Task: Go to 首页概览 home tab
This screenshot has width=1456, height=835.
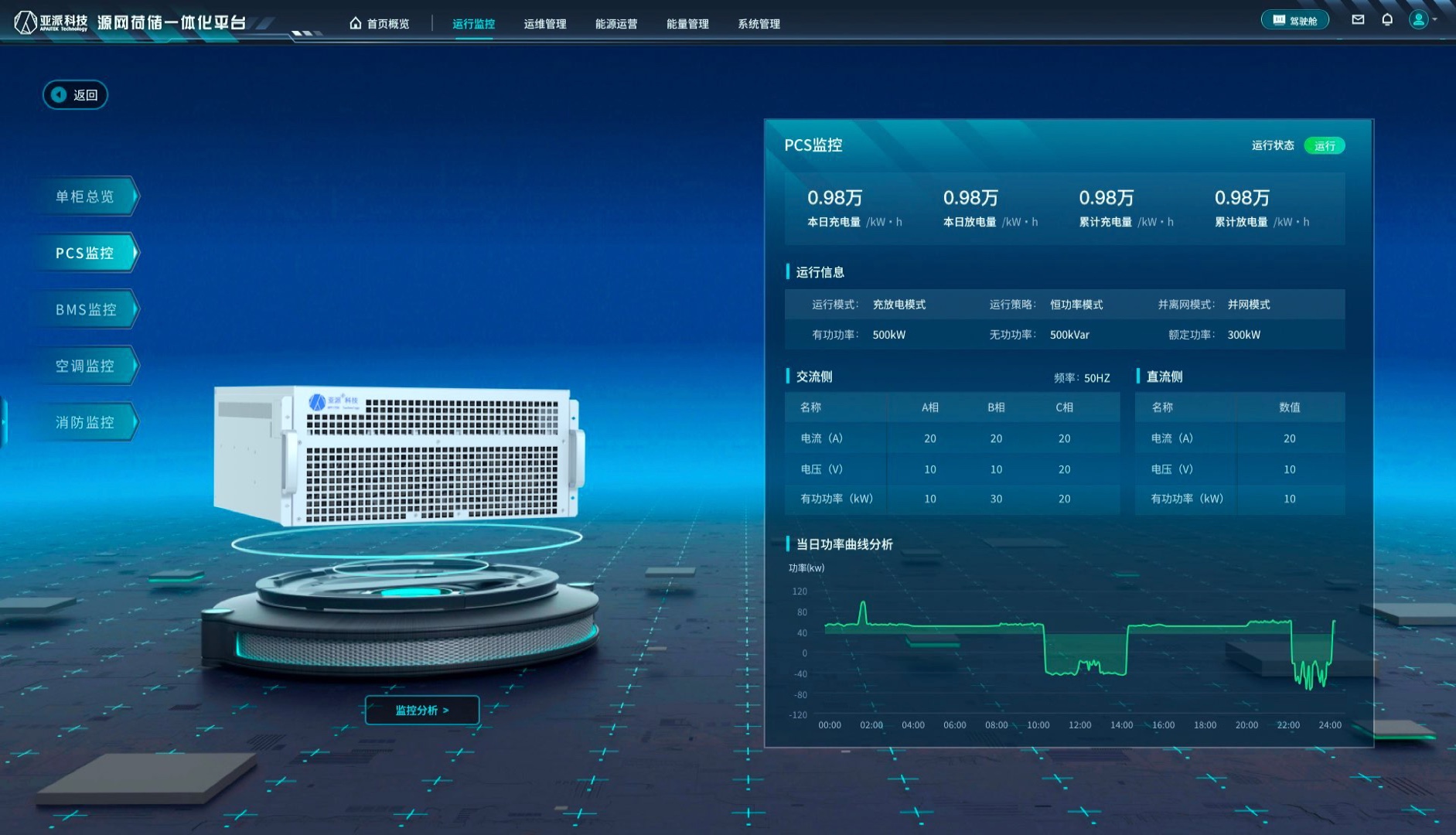Action: tap(380, 24)
